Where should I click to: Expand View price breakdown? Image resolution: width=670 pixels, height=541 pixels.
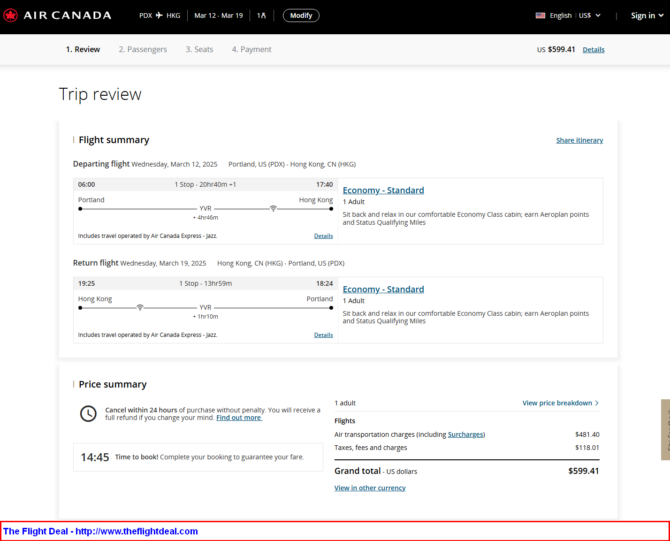(561, 403)
